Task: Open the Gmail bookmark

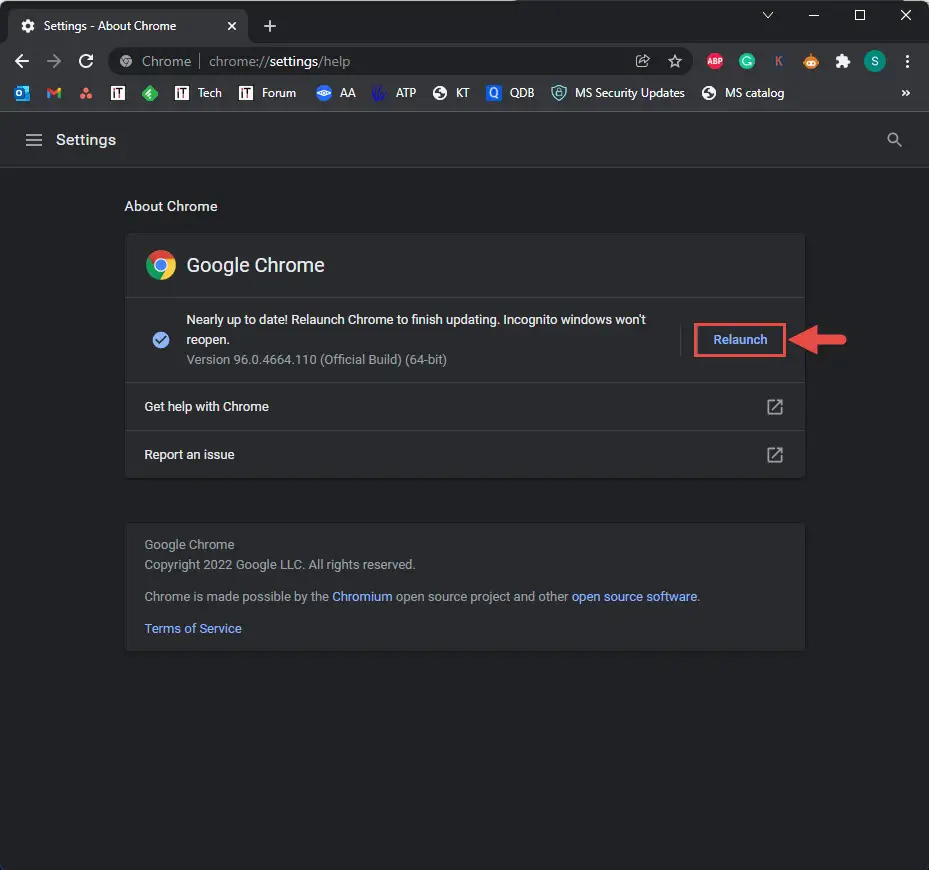Action: coord(54,93)
